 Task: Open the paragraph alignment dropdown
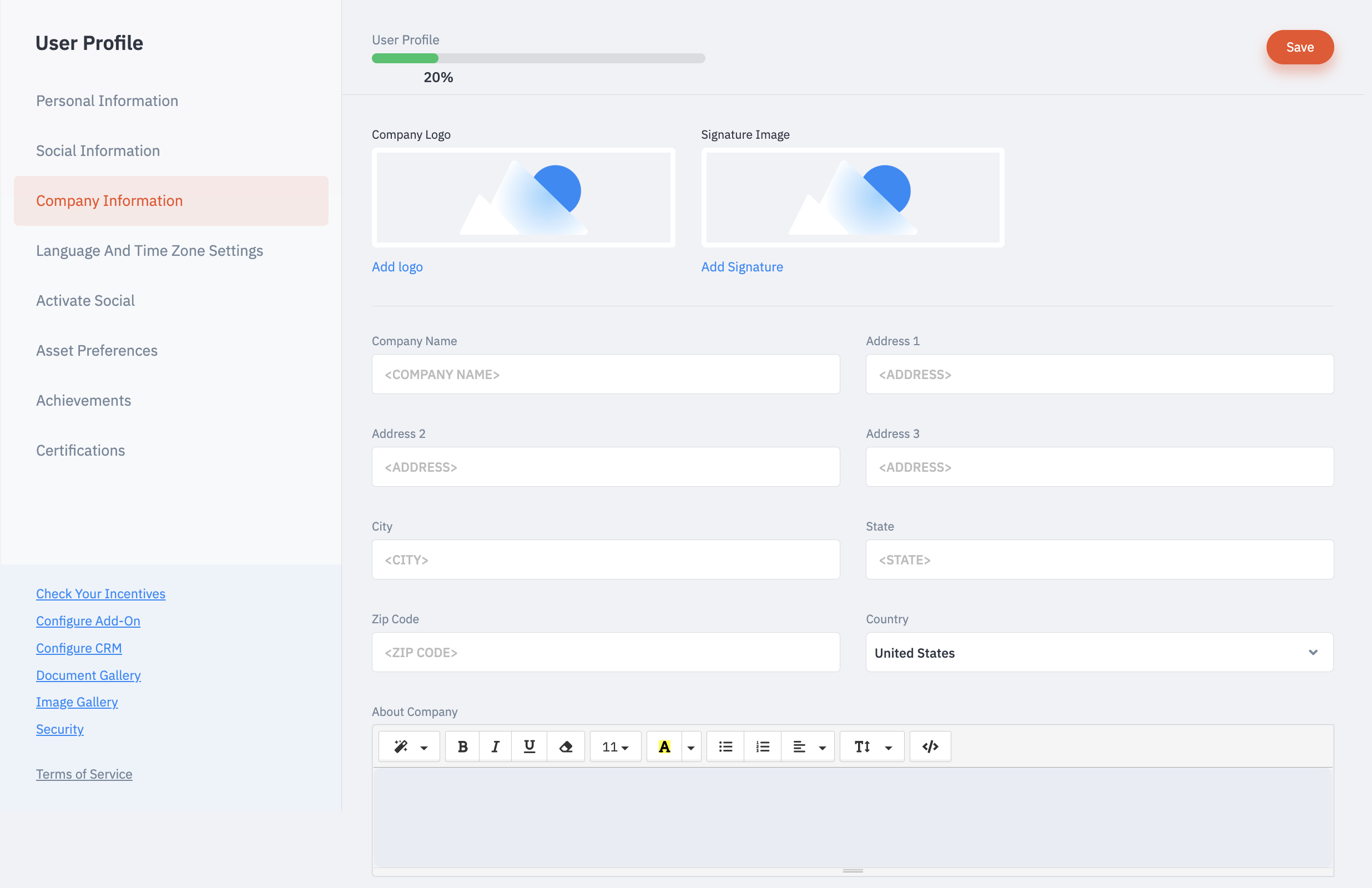808,746
